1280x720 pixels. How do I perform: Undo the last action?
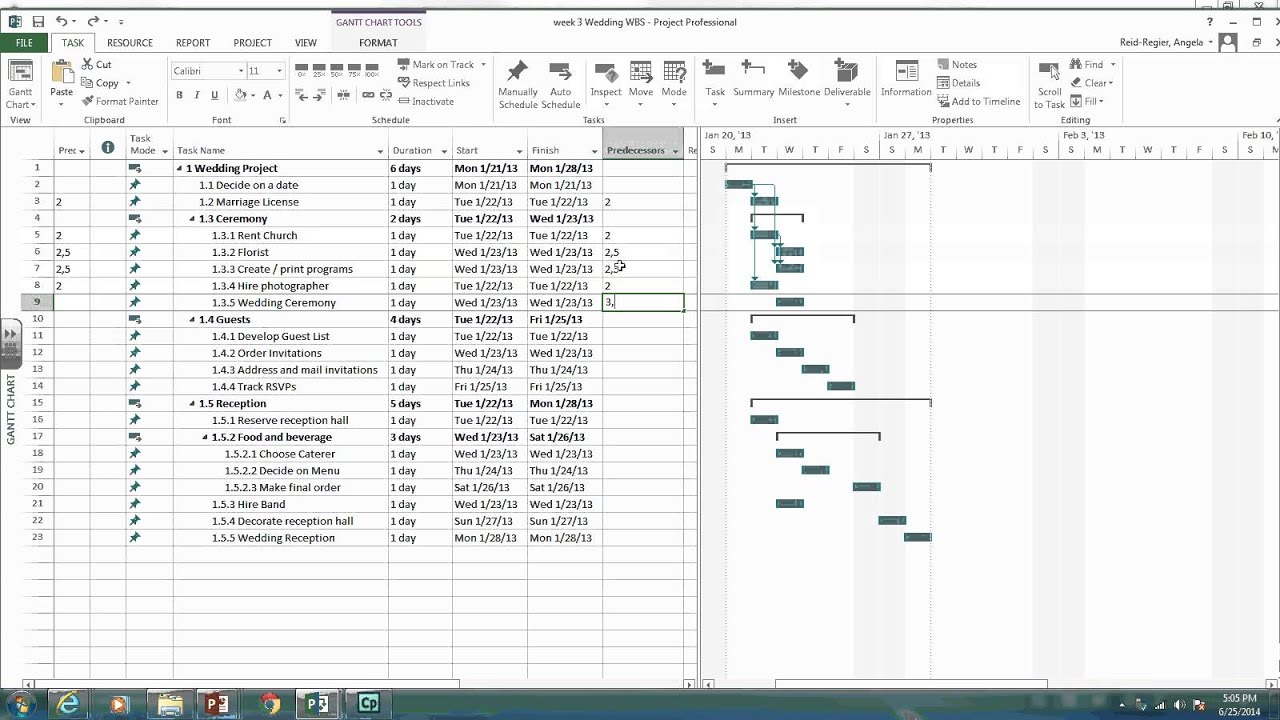62,21
